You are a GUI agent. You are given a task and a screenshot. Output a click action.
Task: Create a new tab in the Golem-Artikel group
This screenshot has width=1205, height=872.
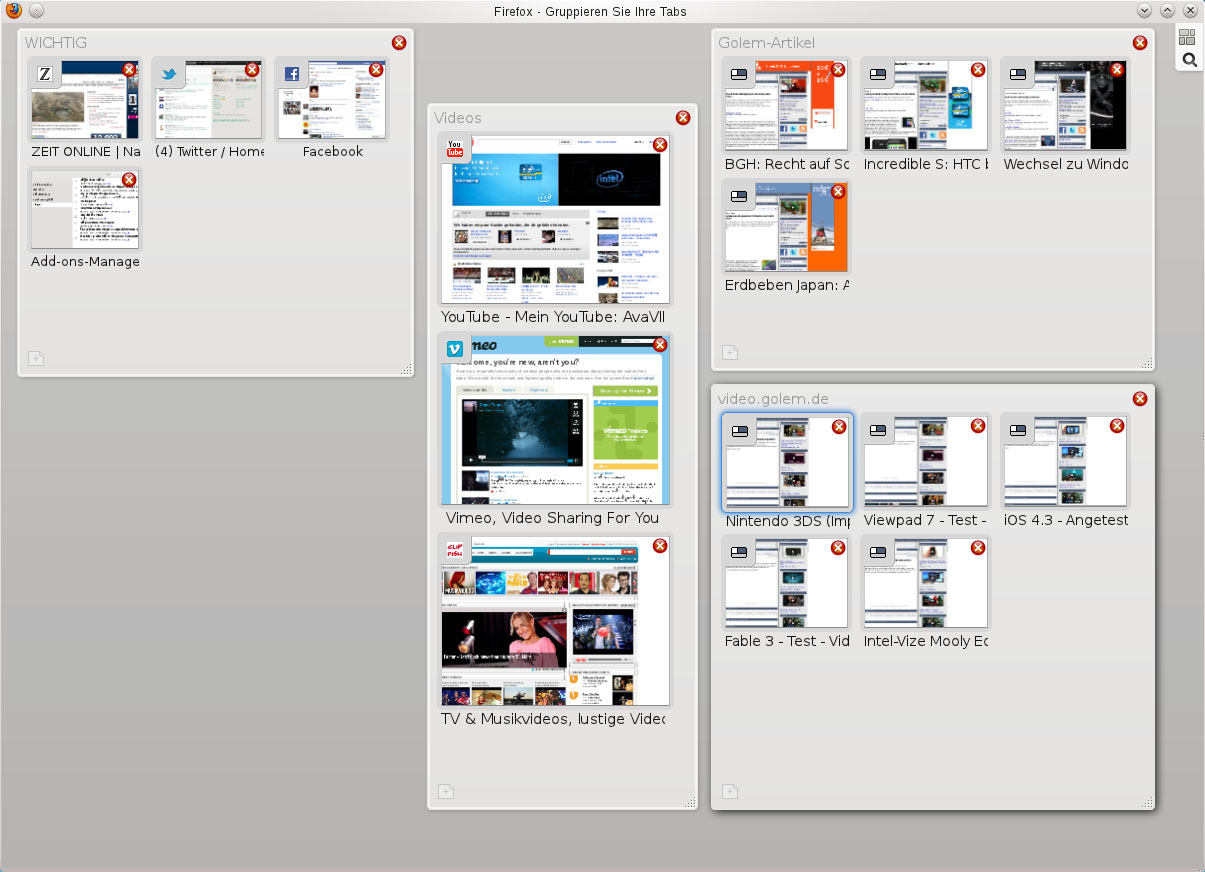[730, 352]
